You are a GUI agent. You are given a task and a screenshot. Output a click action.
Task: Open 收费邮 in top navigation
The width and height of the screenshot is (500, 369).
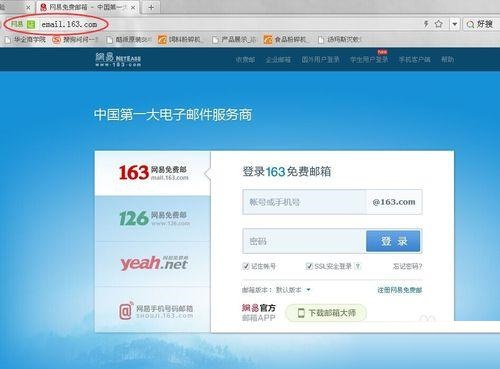245,60
